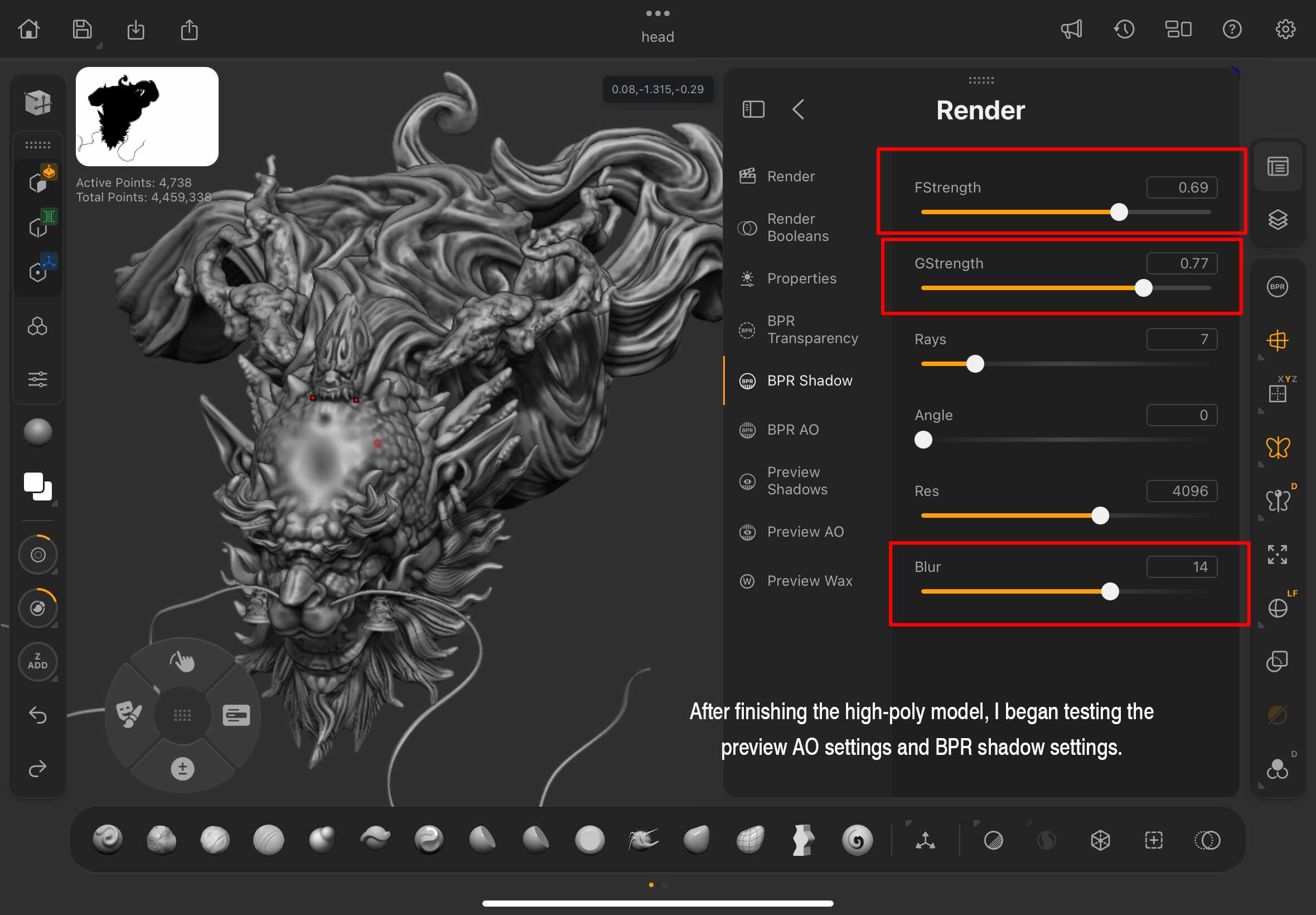The width and height of the screenshot is (1316, 915).
Task: Open the BPR AO section
Action: pos(792,430)
